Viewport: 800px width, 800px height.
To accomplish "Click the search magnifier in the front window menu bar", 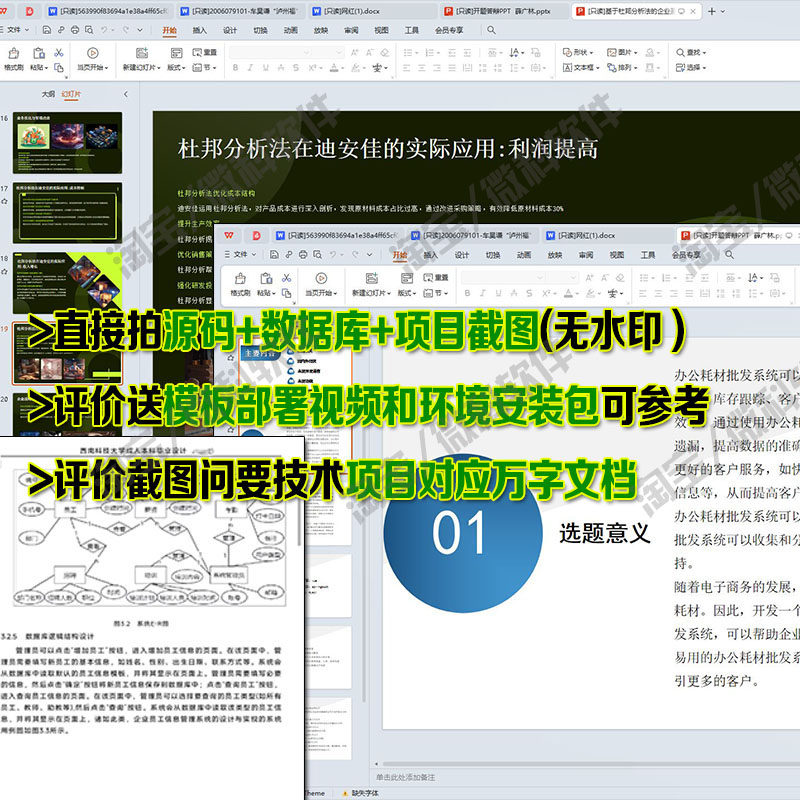I will tap(730, 254).
